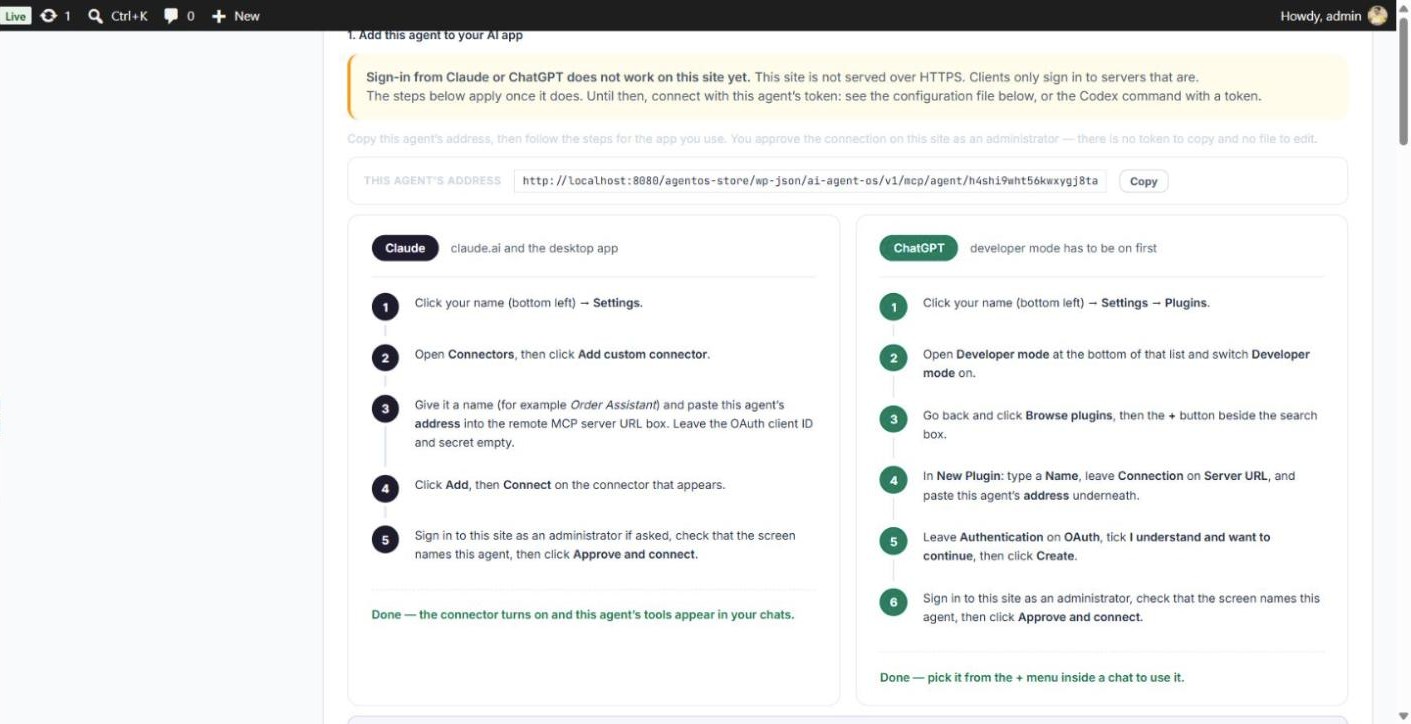Click Claude step 'Click Add, then Connect on the connector'
The height and width of the screenshot is (724, 1411).
(570, 485)
